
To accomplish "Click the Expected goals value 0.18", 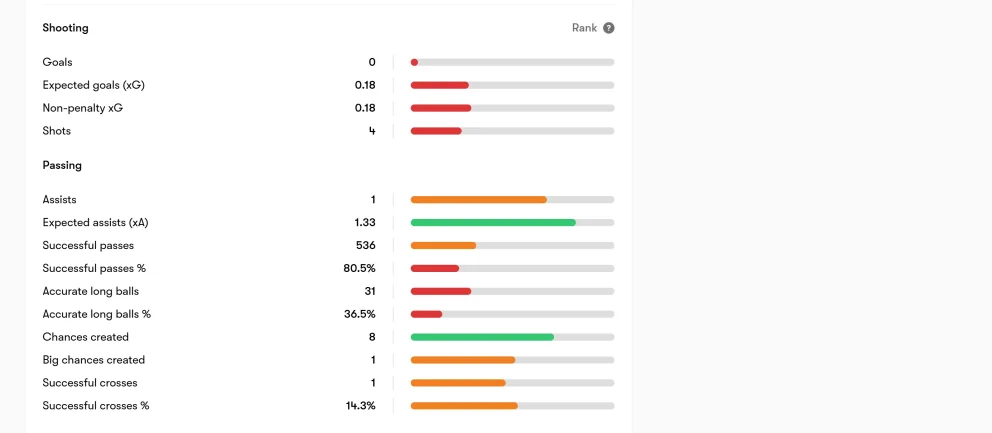I will (365, 85).
